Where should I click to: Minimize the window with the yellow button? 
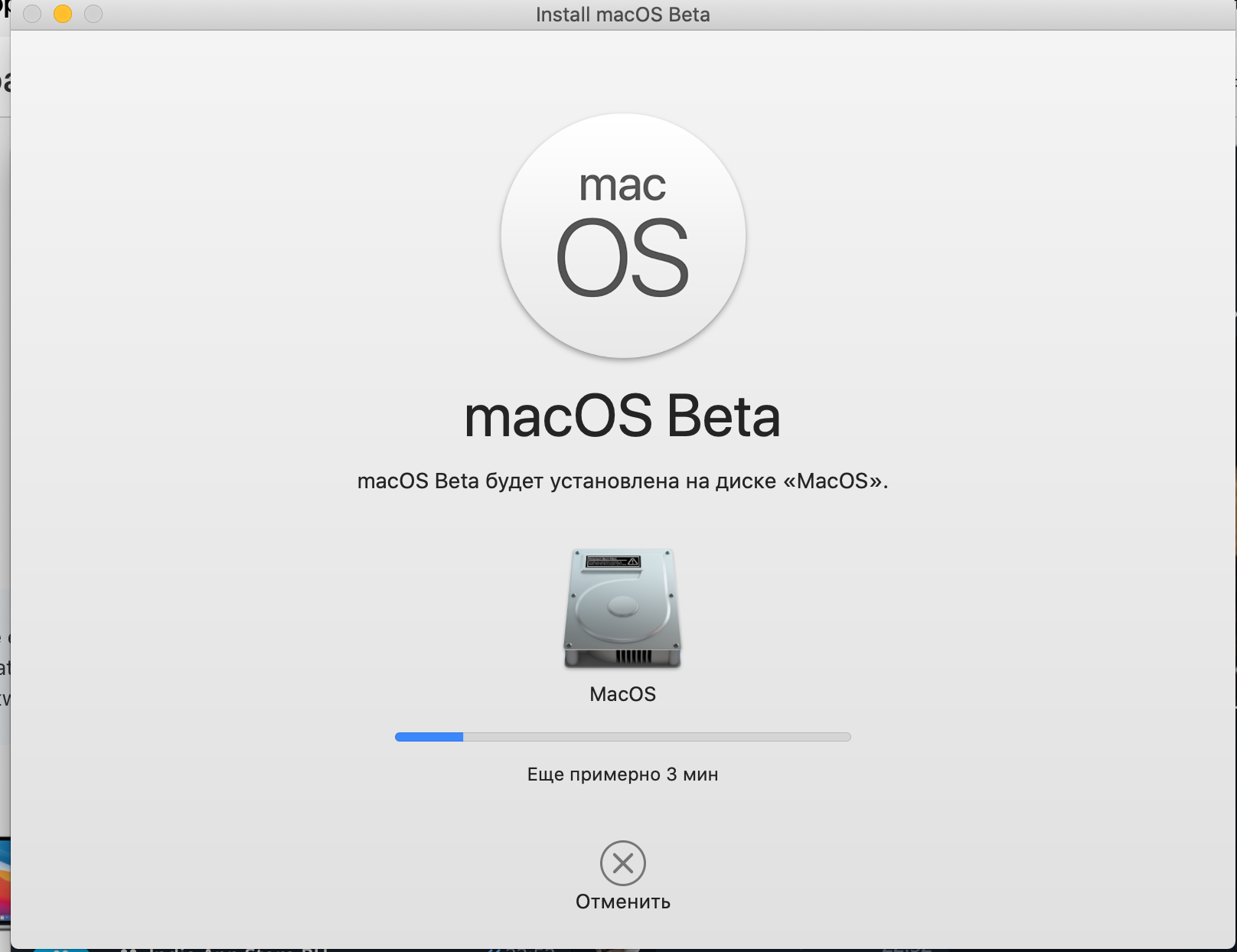coord(63,14)
